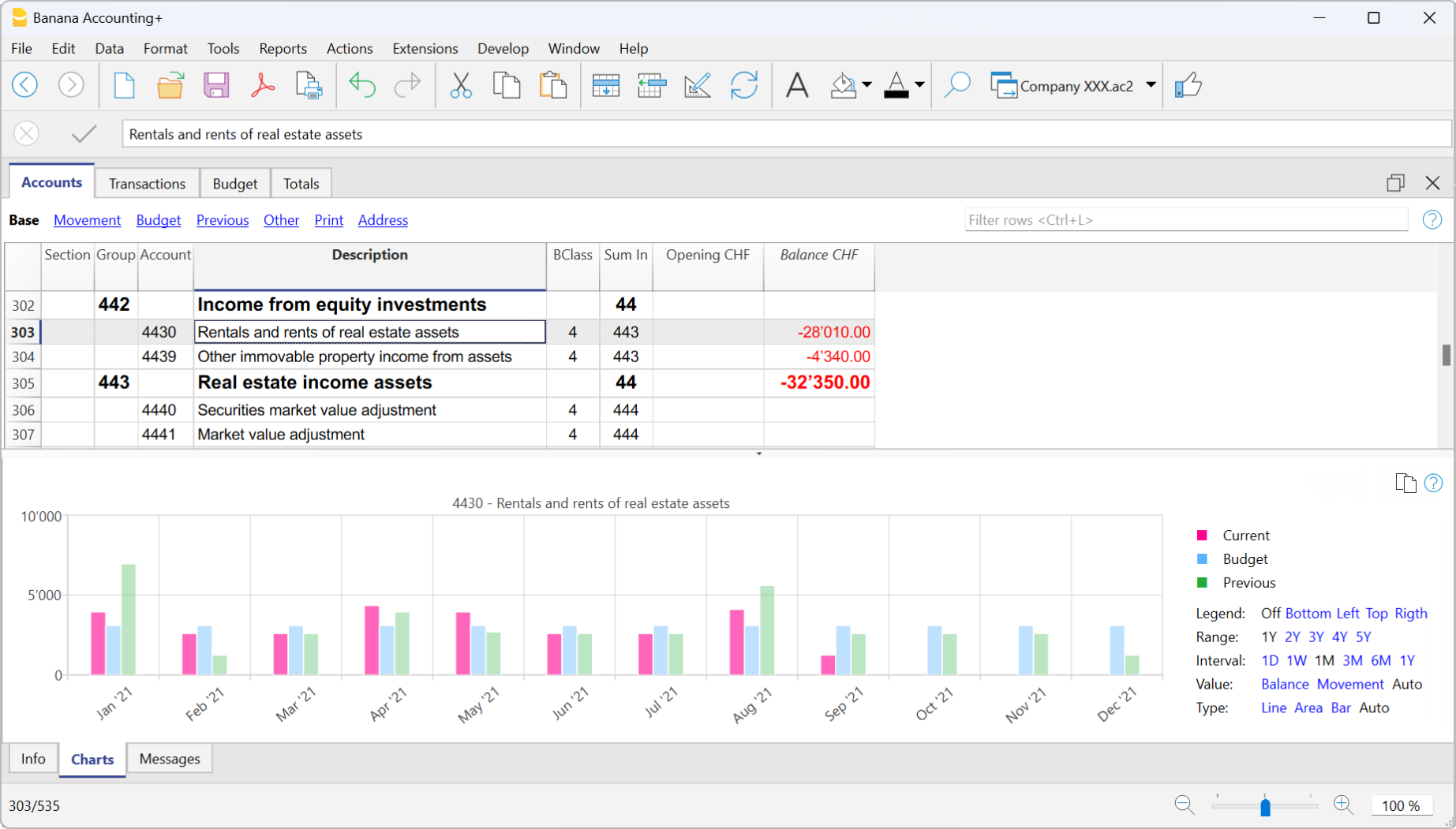Open the Company XXX.ac2 file dropdown
The width and height of the screenshot is (1456, 829).
pos(1151,85)
